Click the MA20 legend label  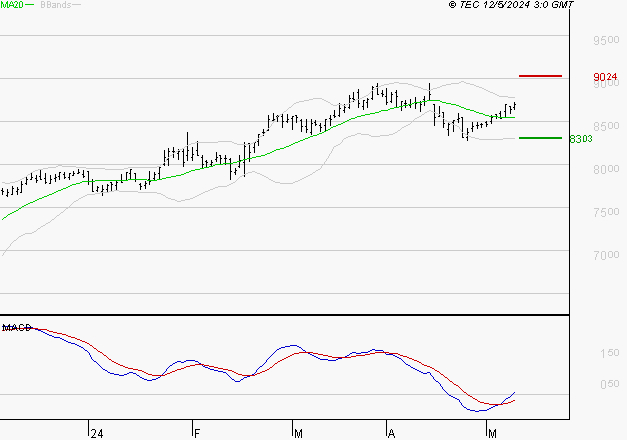(x=12, y=5)
